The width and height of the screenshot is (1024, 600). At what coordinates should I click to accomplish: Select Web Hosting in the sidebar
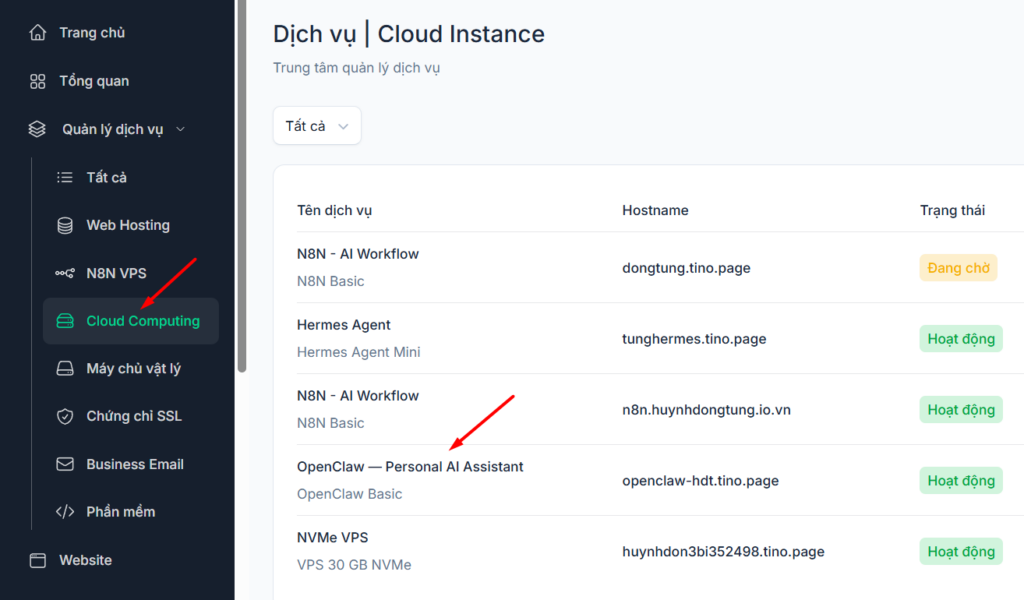pyautogui.click(x=128, y=225)
